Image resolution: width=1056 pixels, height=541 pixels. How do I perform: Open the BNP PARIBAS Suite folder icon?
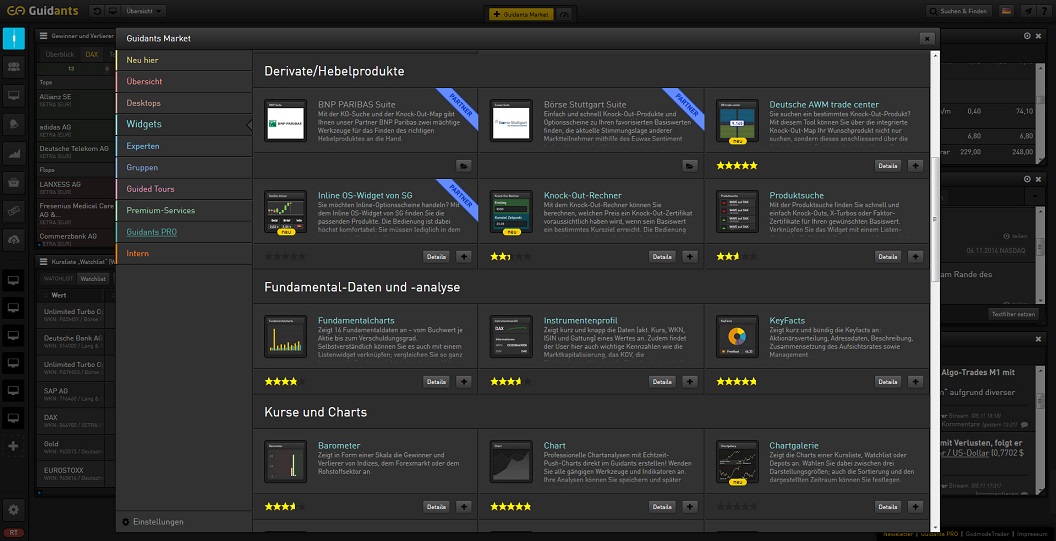(x=464, y=166)
